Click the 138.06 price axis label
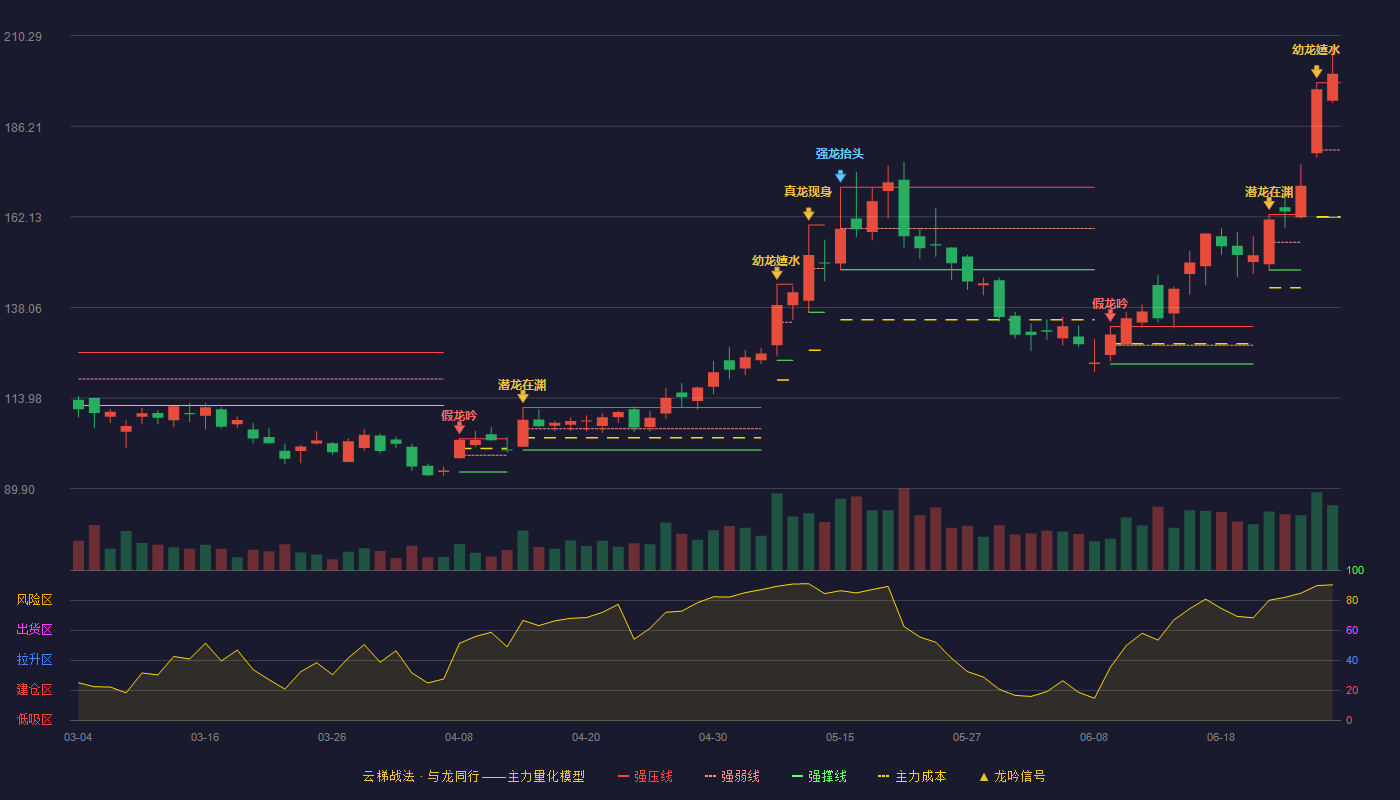Screen dimensions: 1400x800 [23, 309]
